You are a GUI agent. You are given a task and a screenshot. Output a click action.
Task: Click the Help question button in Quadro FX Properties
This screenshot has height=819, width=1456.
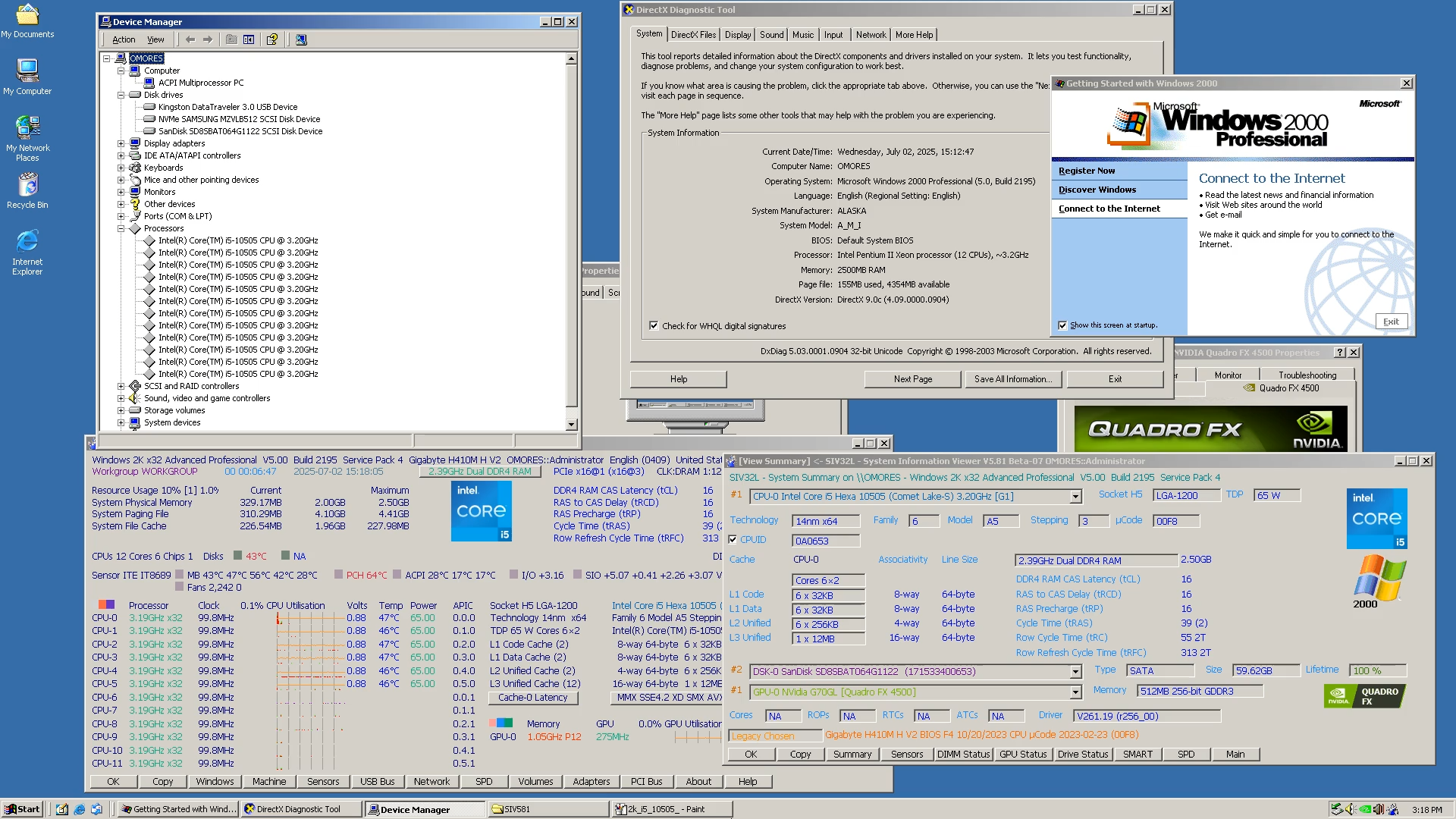point(1340,353)
